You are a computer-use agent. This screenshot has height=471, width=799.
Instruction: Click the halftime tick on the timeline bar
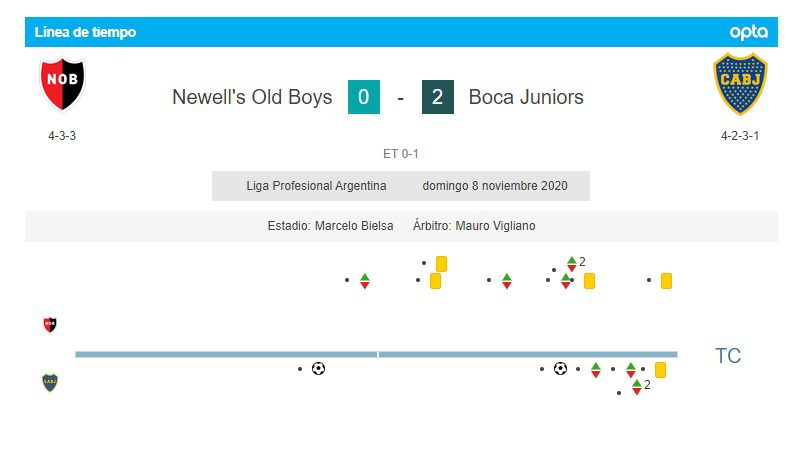point(378,354)
